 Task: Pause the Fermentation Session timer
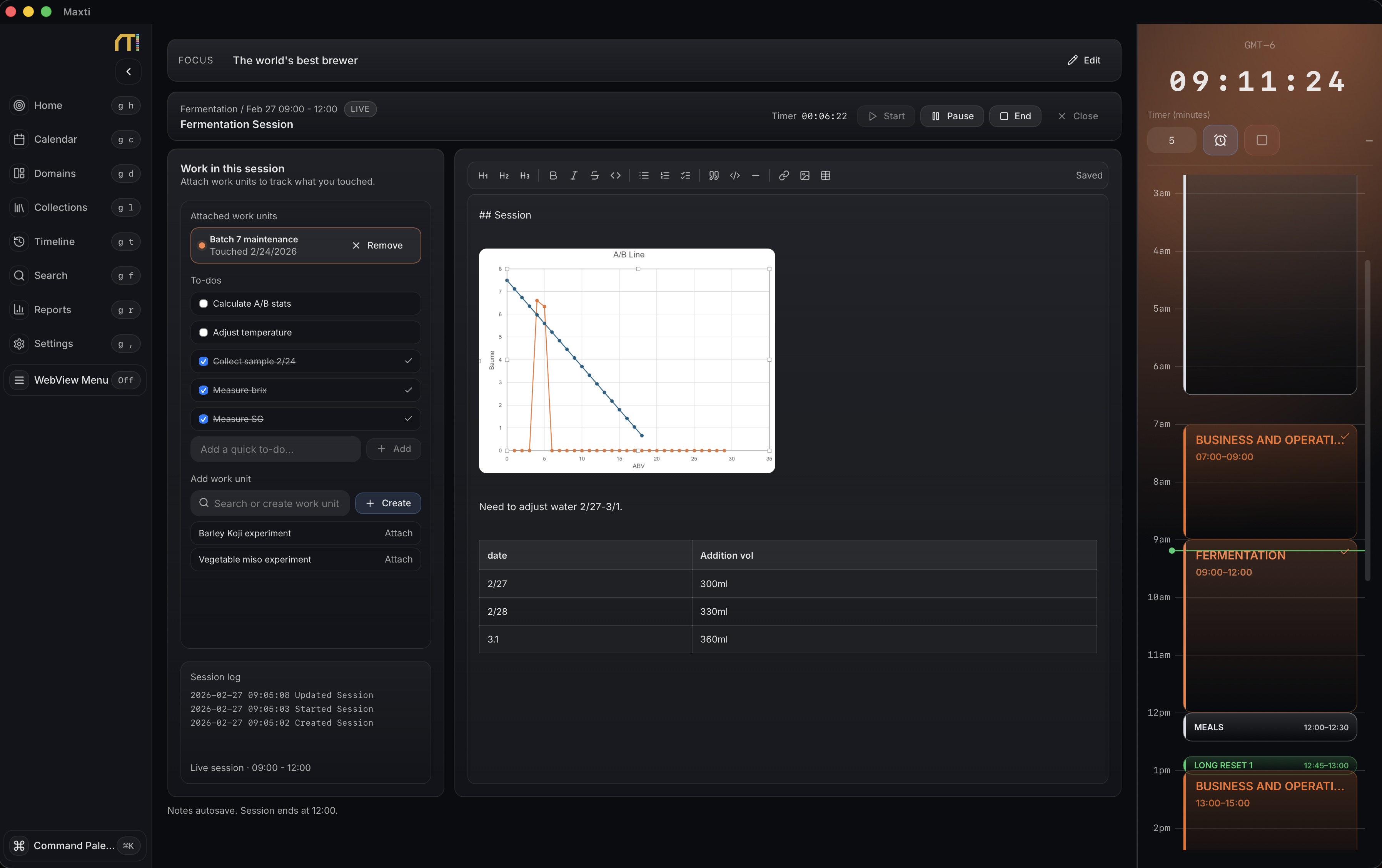951,116
